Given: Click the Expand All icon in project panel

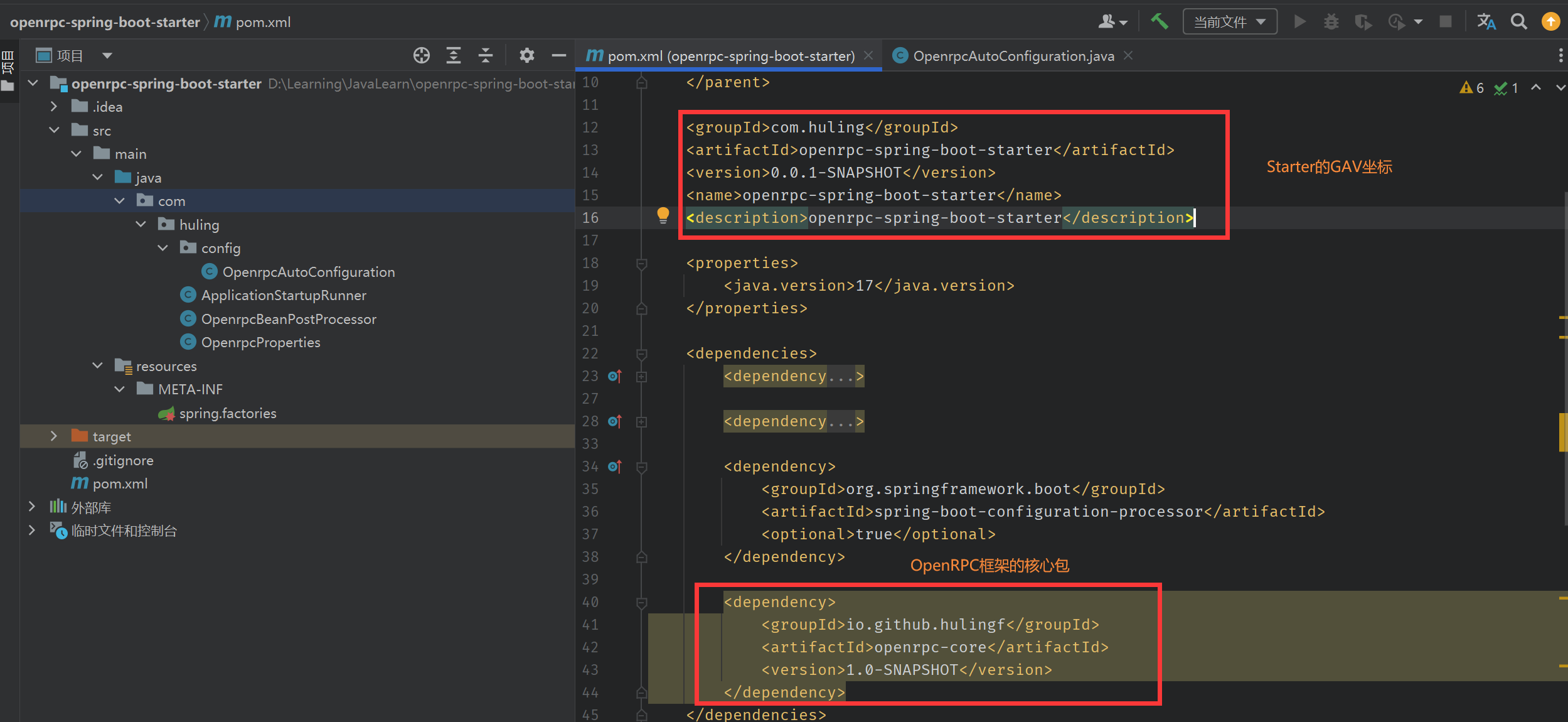Looking at the screenshot, I should 454,56.
